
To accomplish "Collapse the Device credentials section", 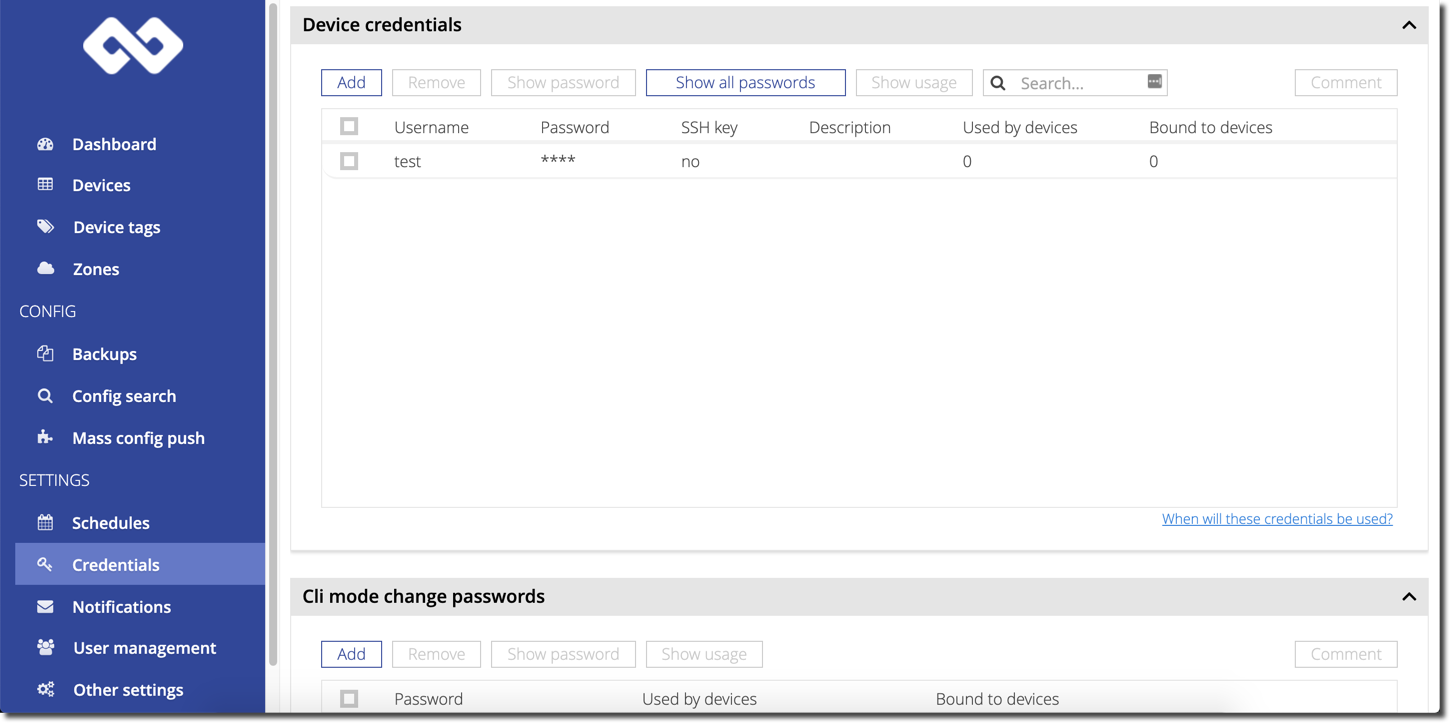I will tap(1409, 25).
